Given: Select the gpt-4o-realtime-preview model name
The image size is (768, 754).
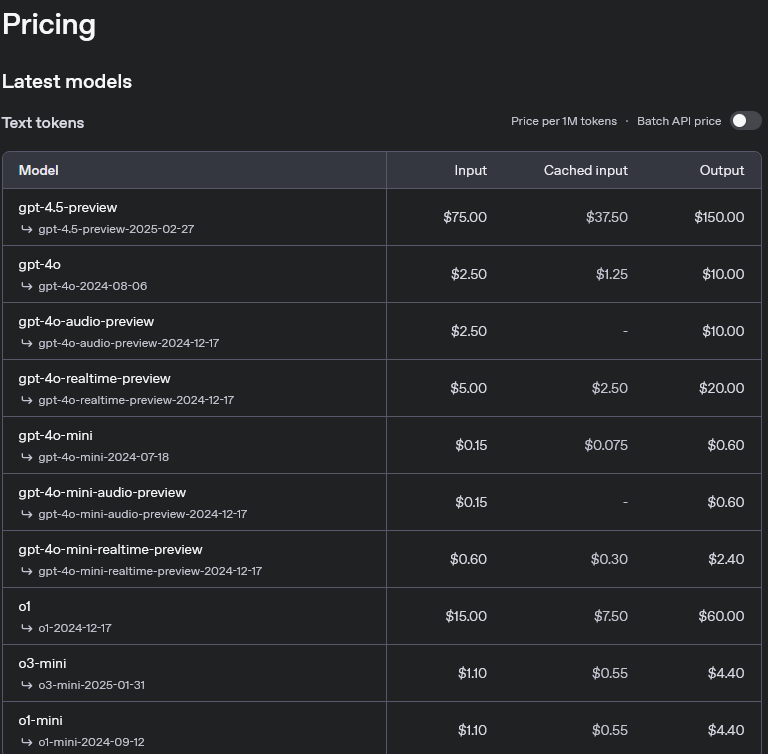Looking at the screenshot, I should (95, 379).
